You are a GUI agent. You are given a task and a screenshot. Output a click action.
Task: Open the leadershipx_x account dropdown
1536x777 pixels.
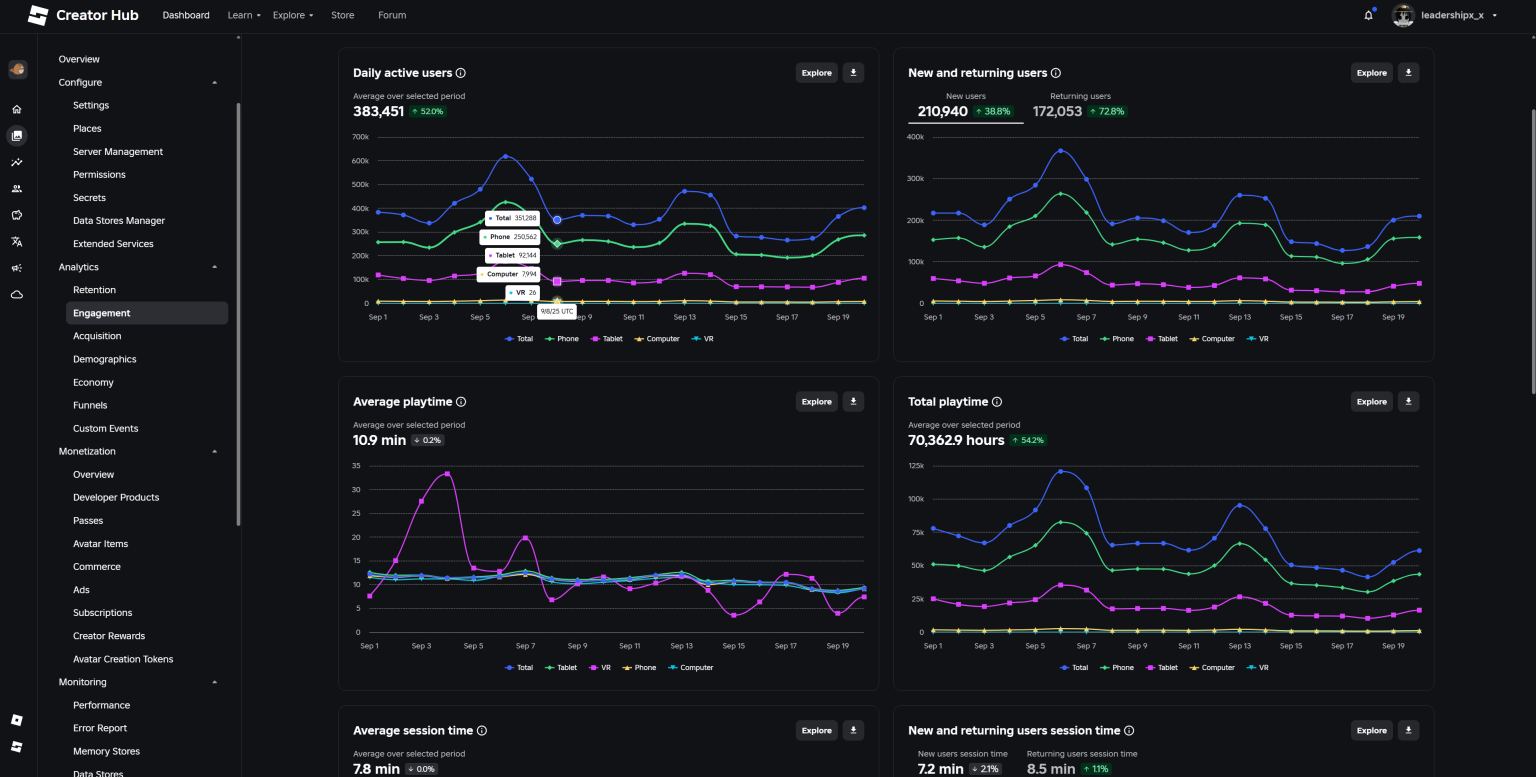tap(1445, 15)
